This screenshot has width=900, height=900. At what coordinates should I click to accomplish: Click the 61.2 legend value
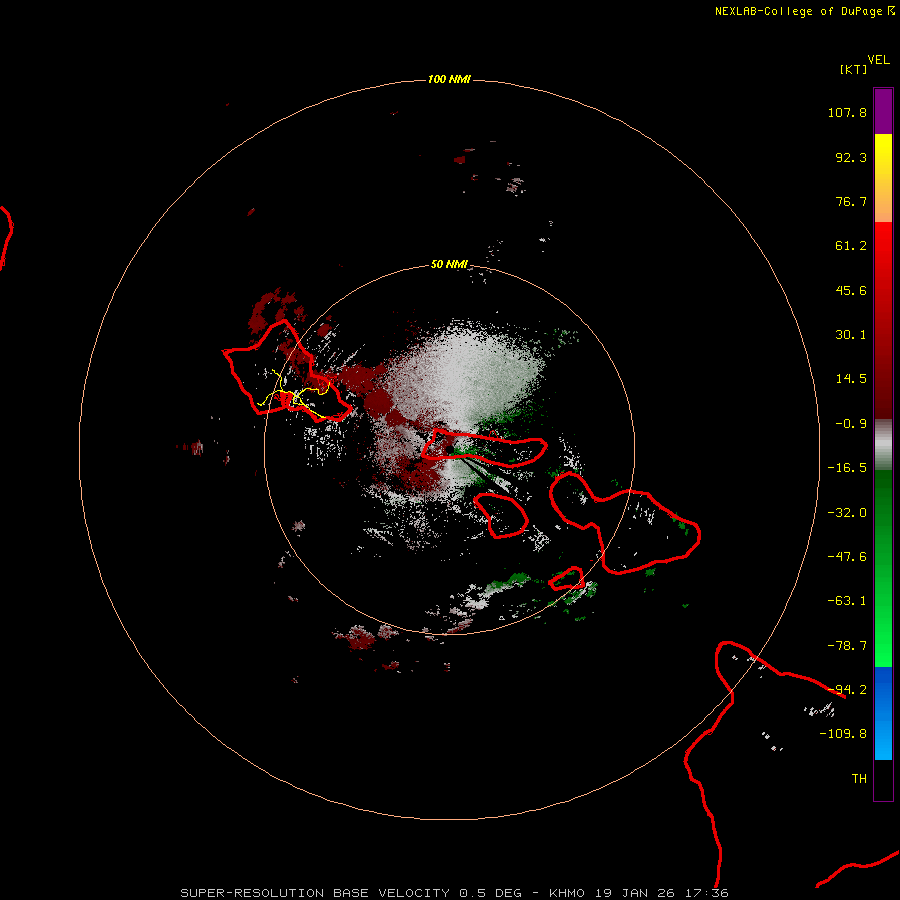click(851, 246)
